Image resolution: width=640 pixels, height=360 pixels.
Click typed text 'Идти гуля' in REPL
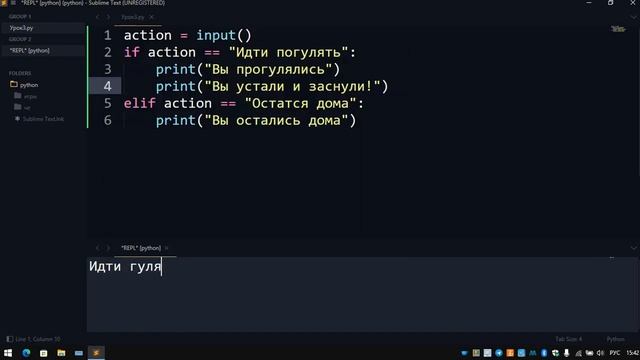[125, 267]
